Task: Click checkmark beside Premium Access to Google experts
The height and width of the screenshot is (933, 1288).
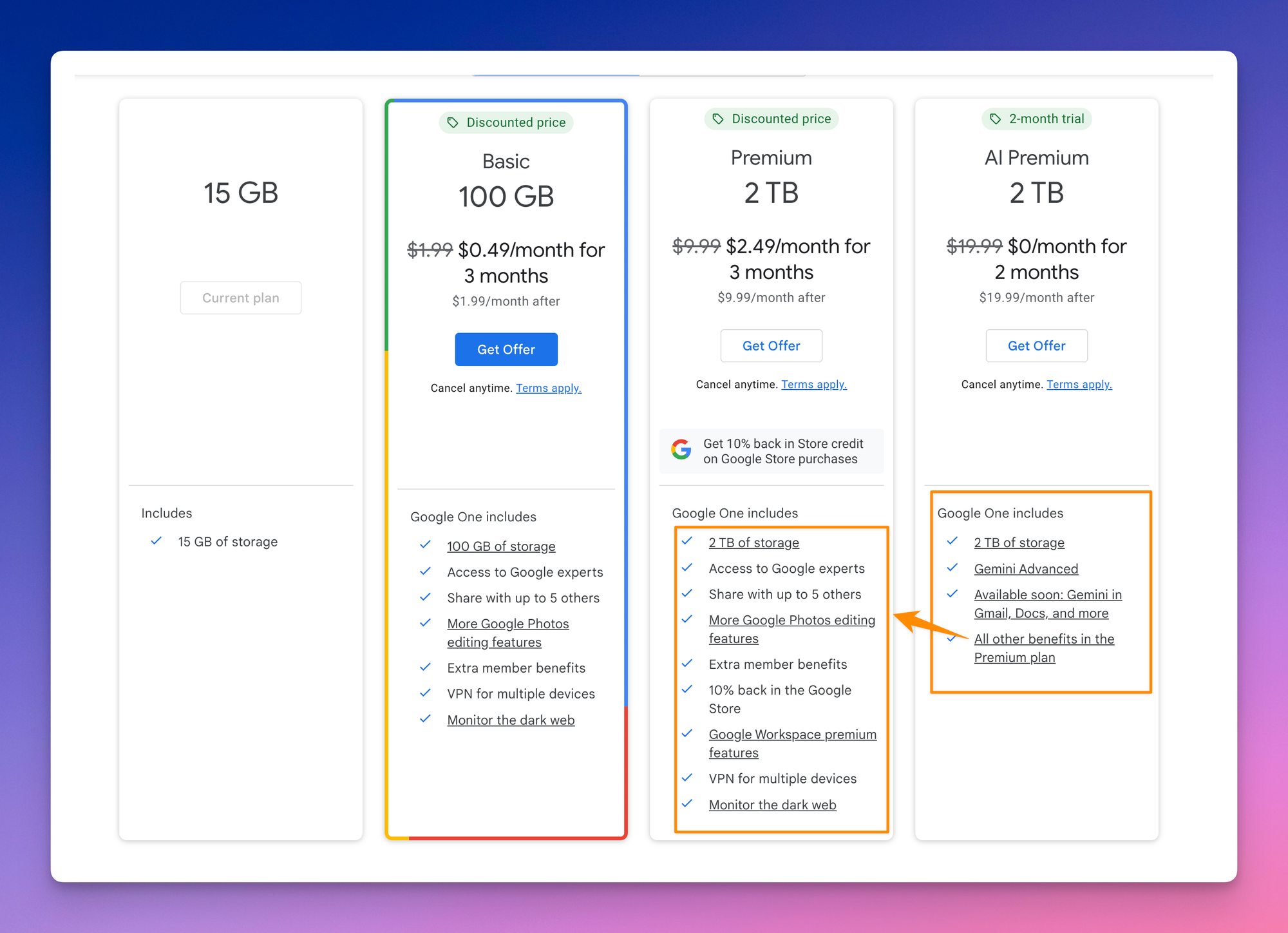Action: [x=687, y=567]
